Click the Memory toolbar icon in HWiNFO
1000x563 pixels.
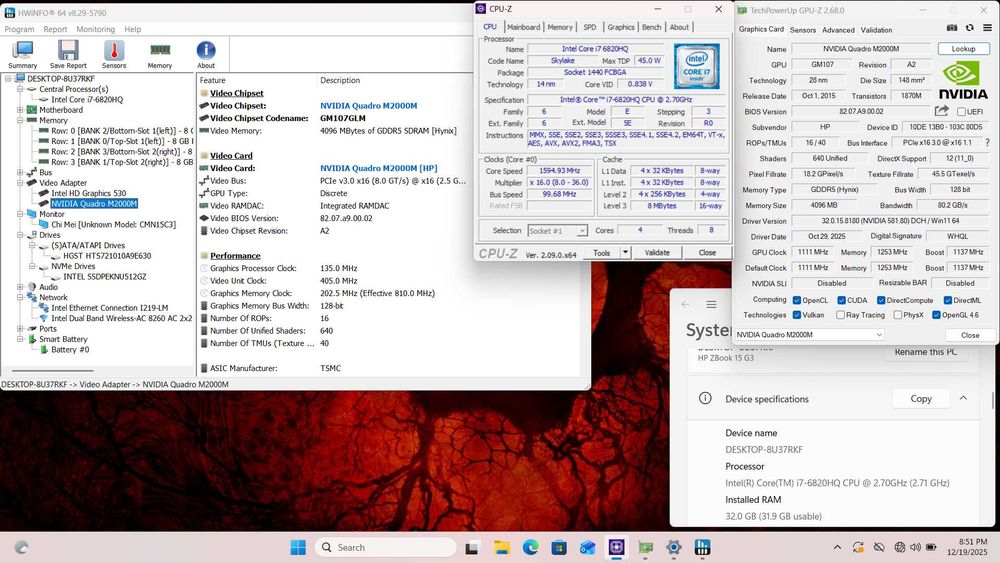[159, 50]
